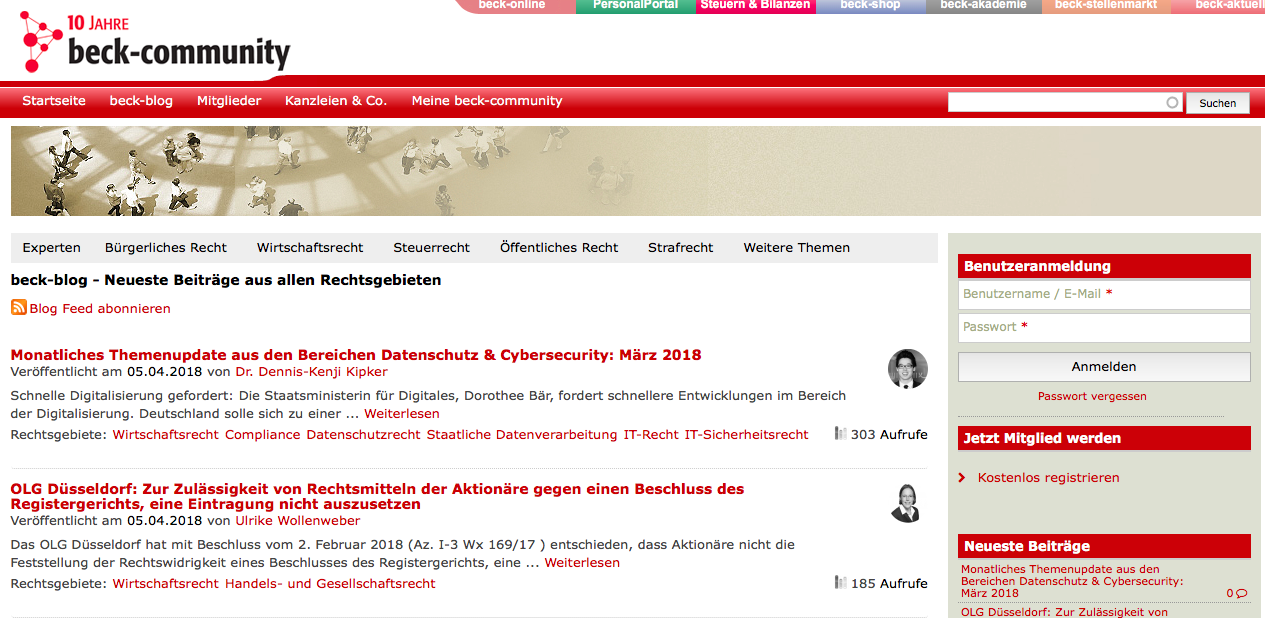
Task: Open the Monatliches Themenupdate article title
Action: tap(356, 355)
